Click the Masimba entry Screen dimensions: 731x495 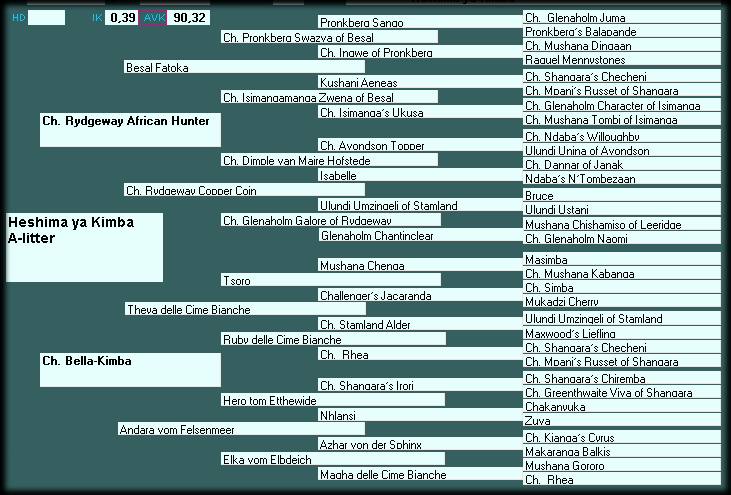[x=622, y=259]
